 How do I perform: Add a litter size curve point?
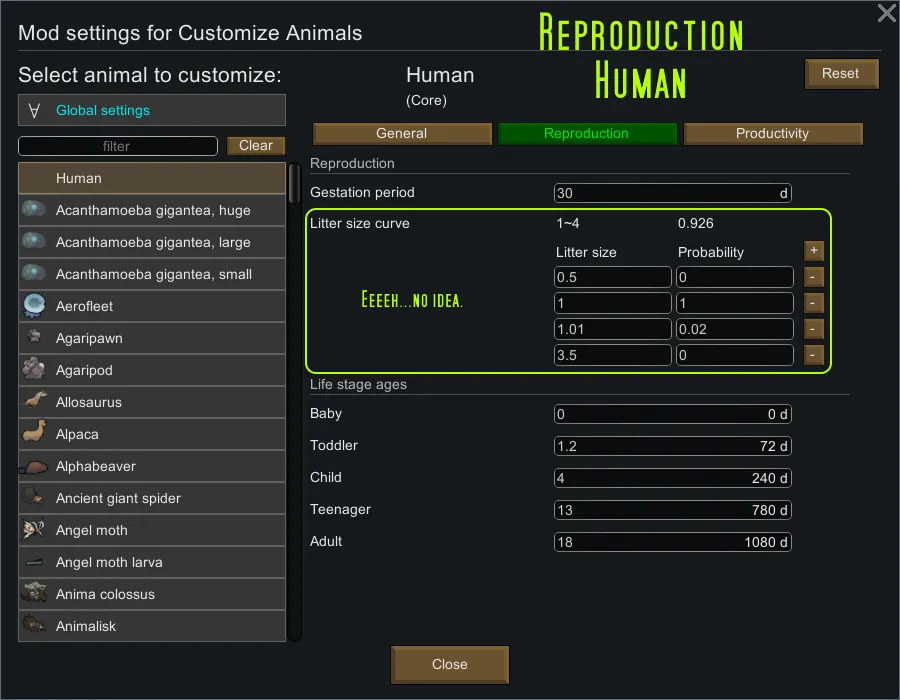point(813,251)
